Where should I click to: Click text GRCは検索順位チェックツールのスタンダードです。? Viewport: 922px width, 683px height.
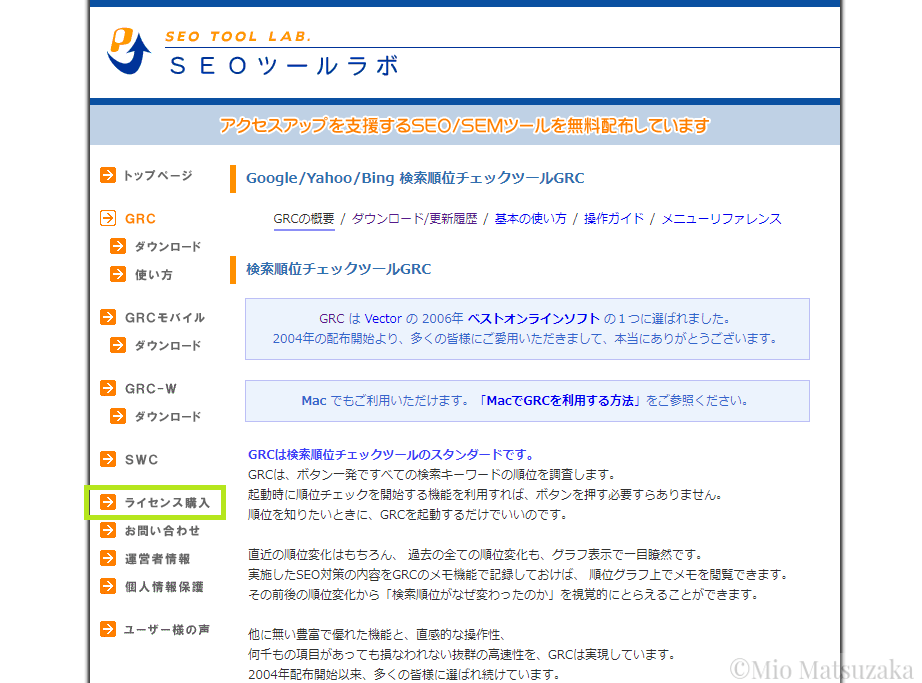click(392, 454)
